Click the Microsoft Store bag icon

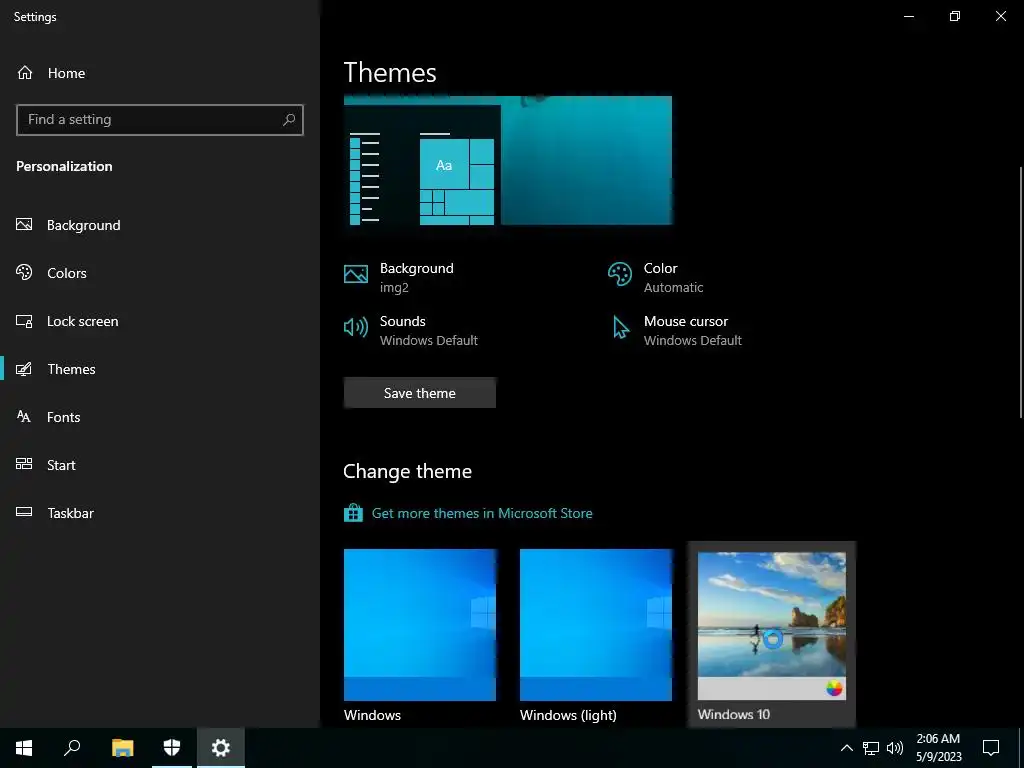click(x=353, y=513)
